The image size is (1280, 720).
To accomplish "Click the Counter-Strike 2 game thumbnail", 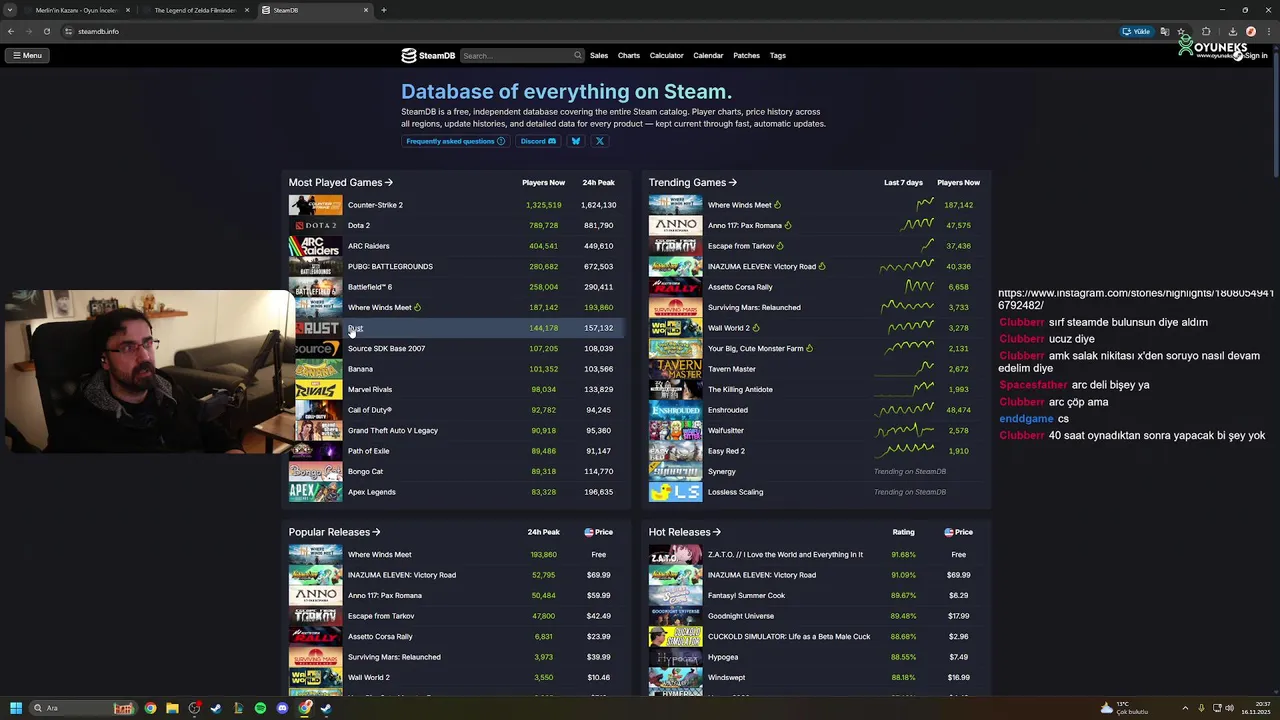I will coord(315,205).
